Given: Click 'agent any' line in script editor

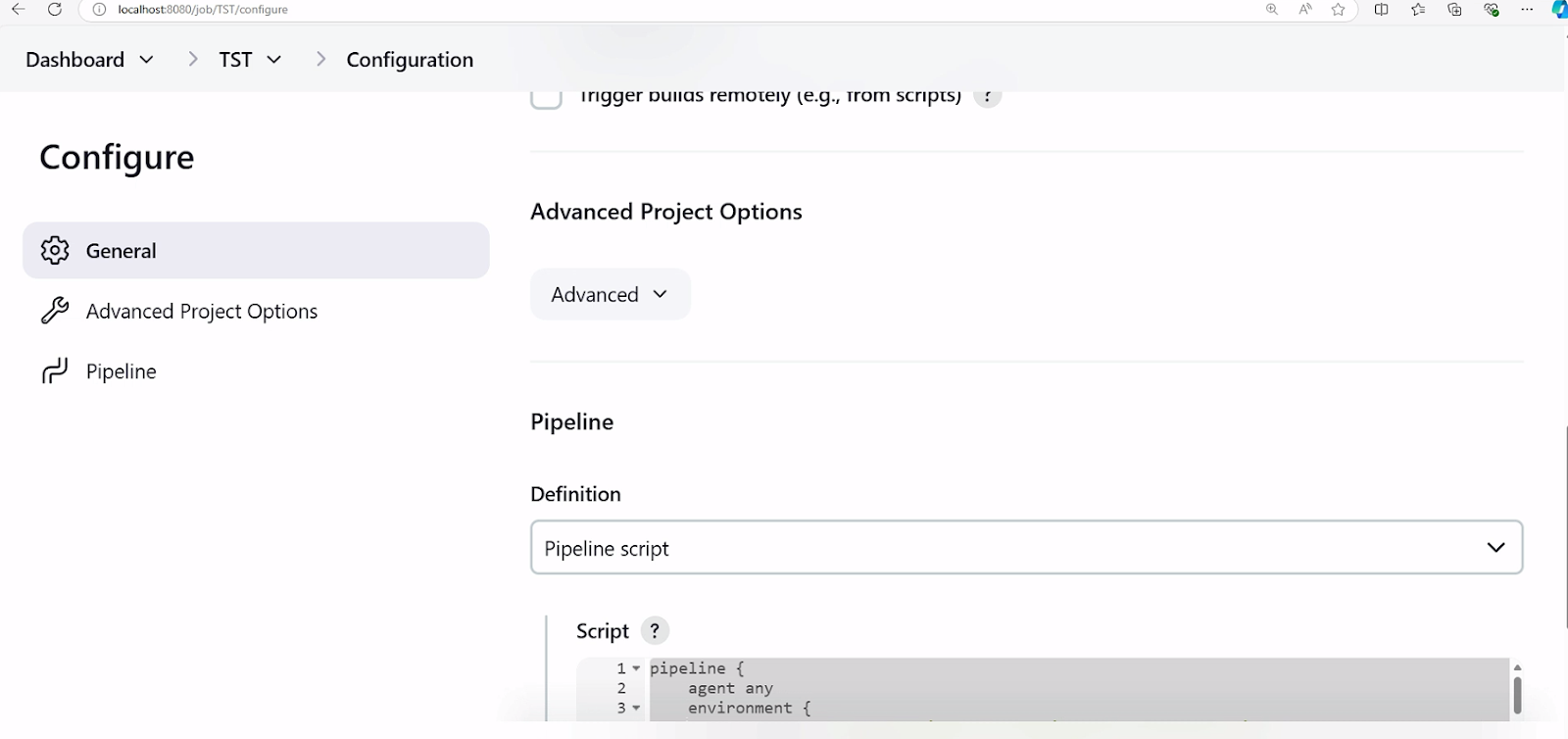Looking at the screenshot, I should (x=730, y=688).
